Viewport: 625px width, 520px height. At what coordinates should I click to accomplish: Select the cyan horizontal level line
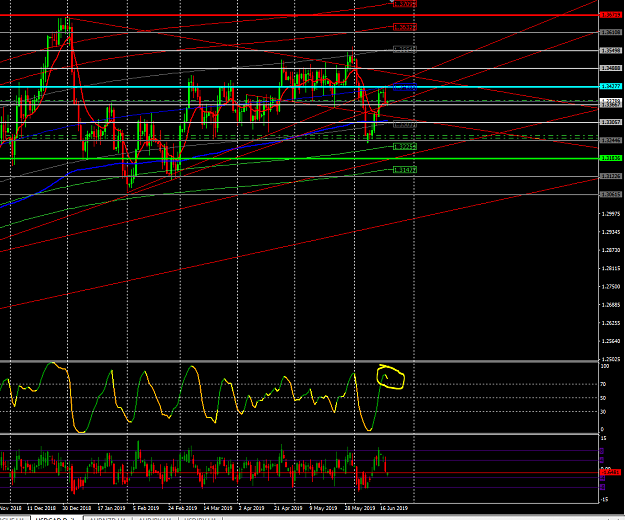299,86
